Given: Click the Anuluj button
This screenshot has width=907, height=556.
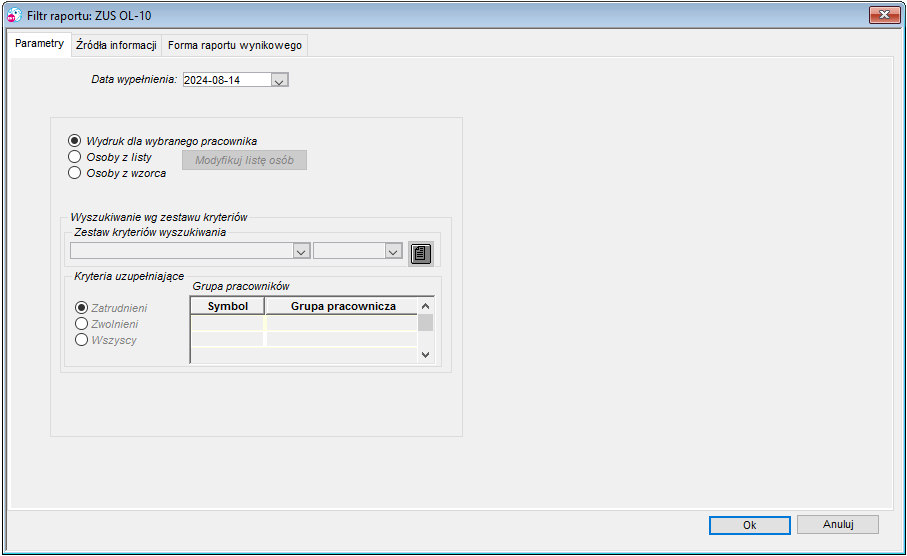Looking at the screenshot, I should (x=838, y=524).
